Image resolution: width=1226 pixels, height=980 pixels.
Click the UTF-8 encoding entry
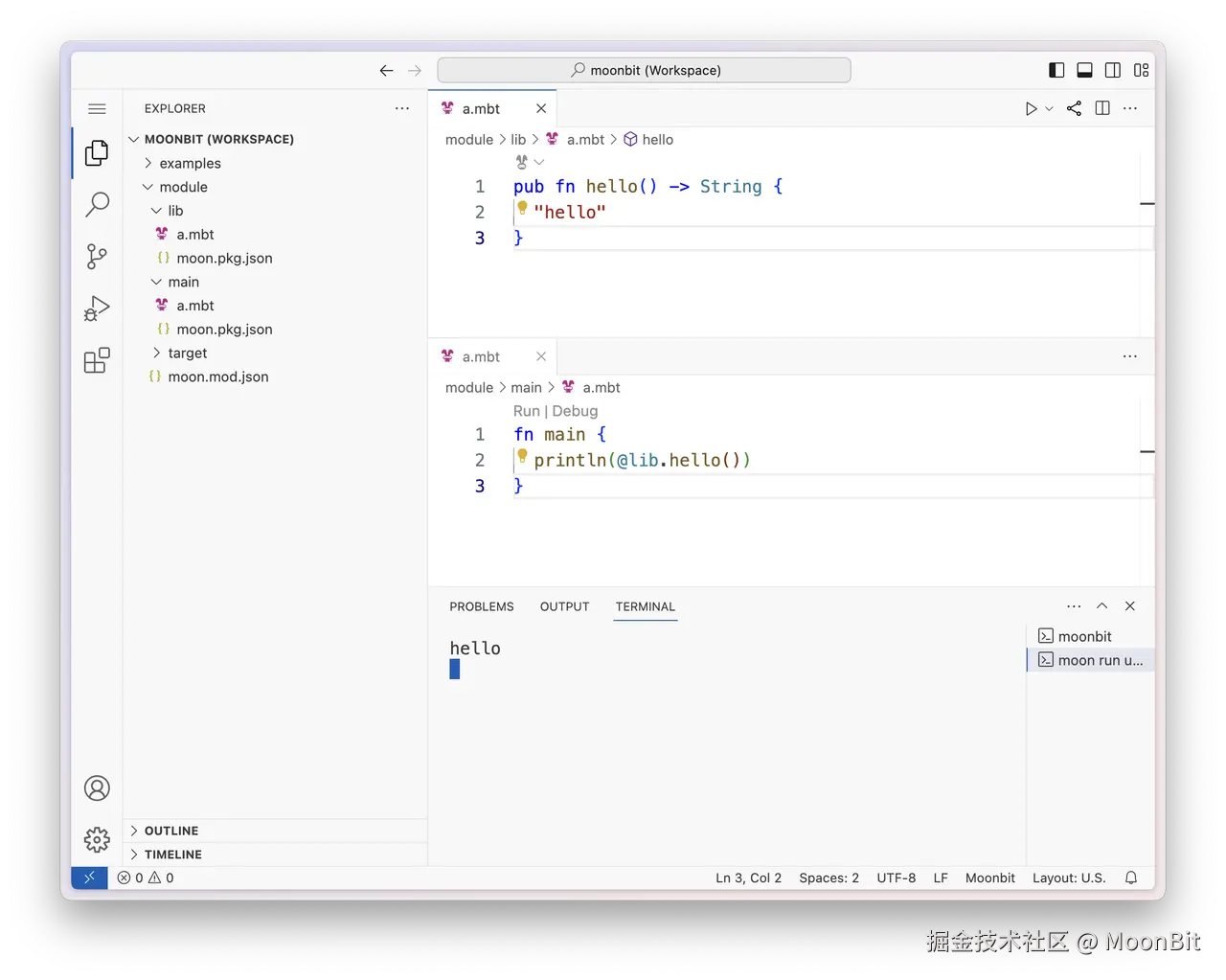tap(896, 877)
